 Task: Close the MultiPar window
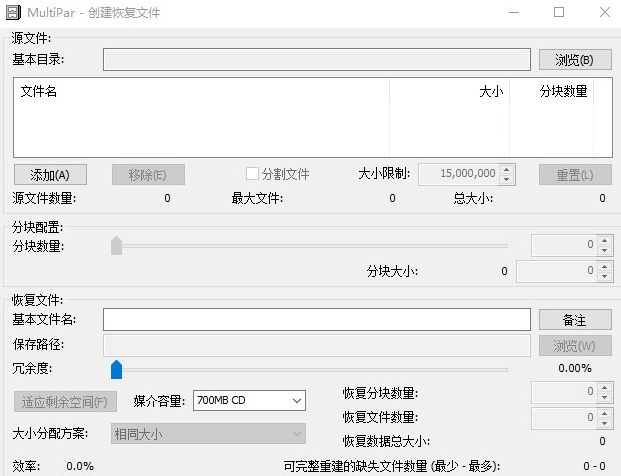coord(604,13)
